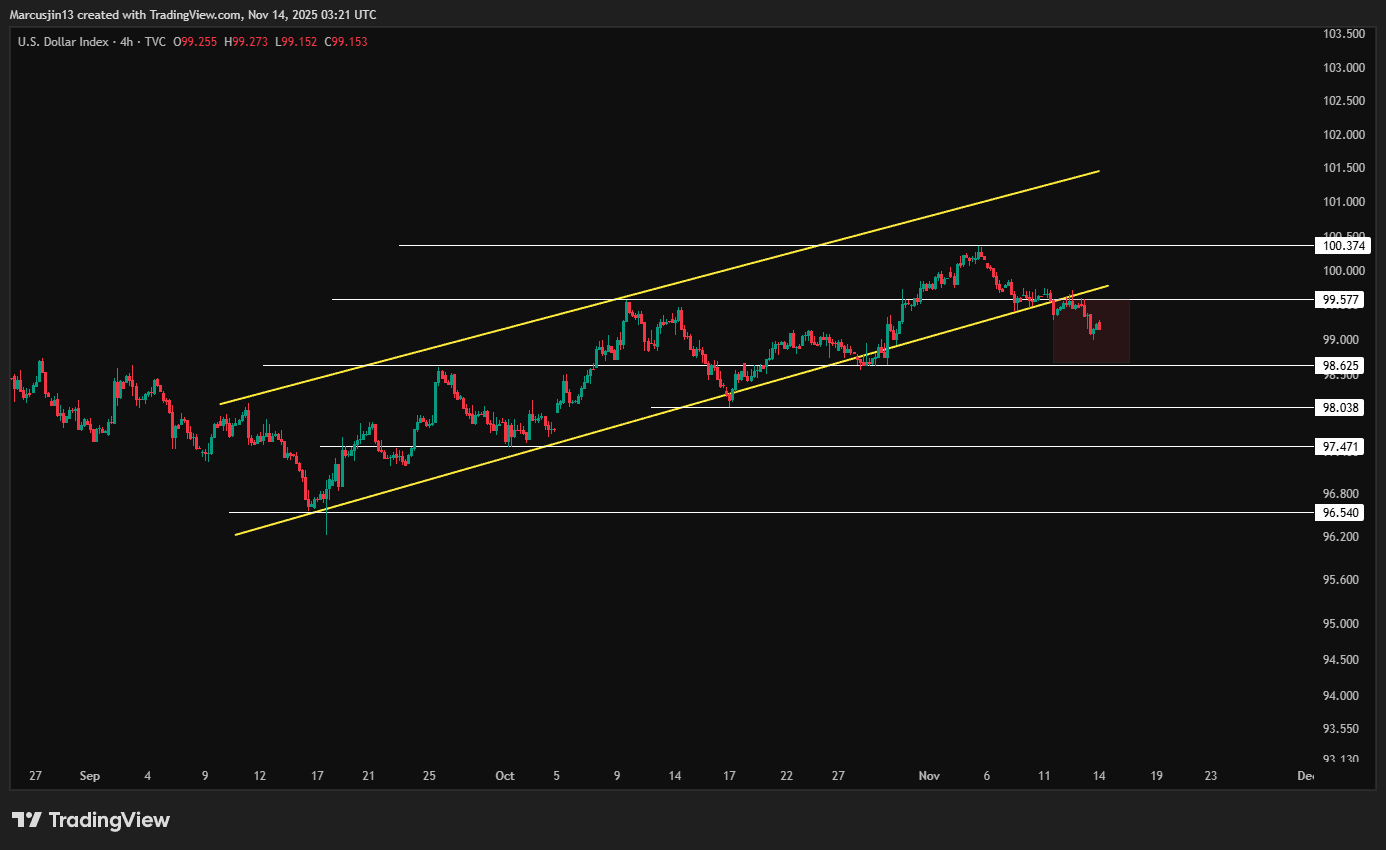This screenshot has height=850, width=1386.
Task: Click the Oct label on the time axis
Action: tap(505, 776)
